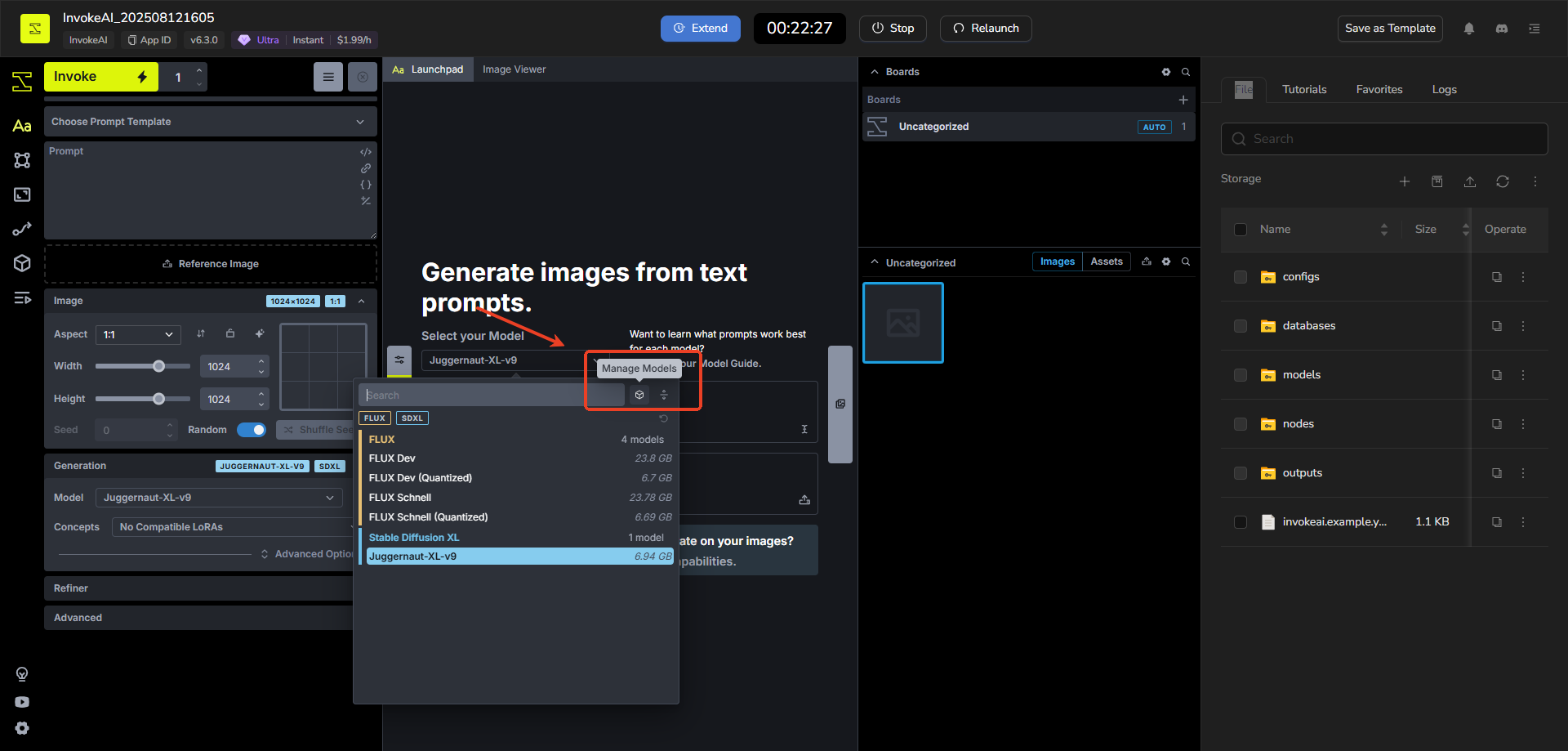Screen dimensions: 1568x751
Task: Switch to the Image Viewer tab
Action: (514, 69)
